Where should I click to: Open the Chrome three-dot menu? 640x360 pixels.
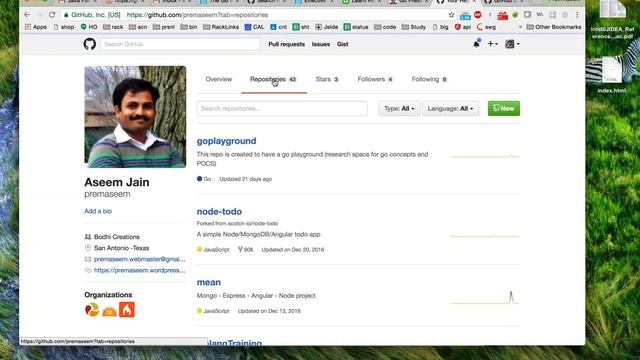[x=577, y=15]
